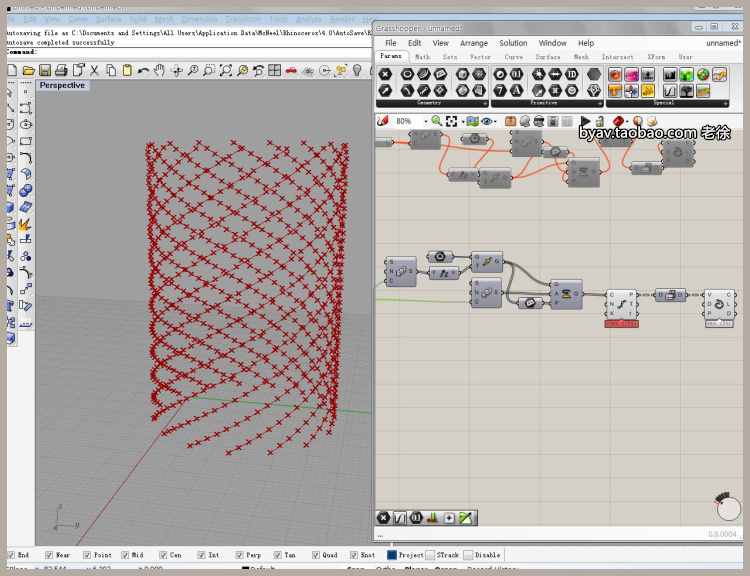Image resolution: width=750 pixels, height=576 pixels.
Task: Click the zoom extents icon in Grasshopper
Action: pyautogui.click(x=452, y=121)
